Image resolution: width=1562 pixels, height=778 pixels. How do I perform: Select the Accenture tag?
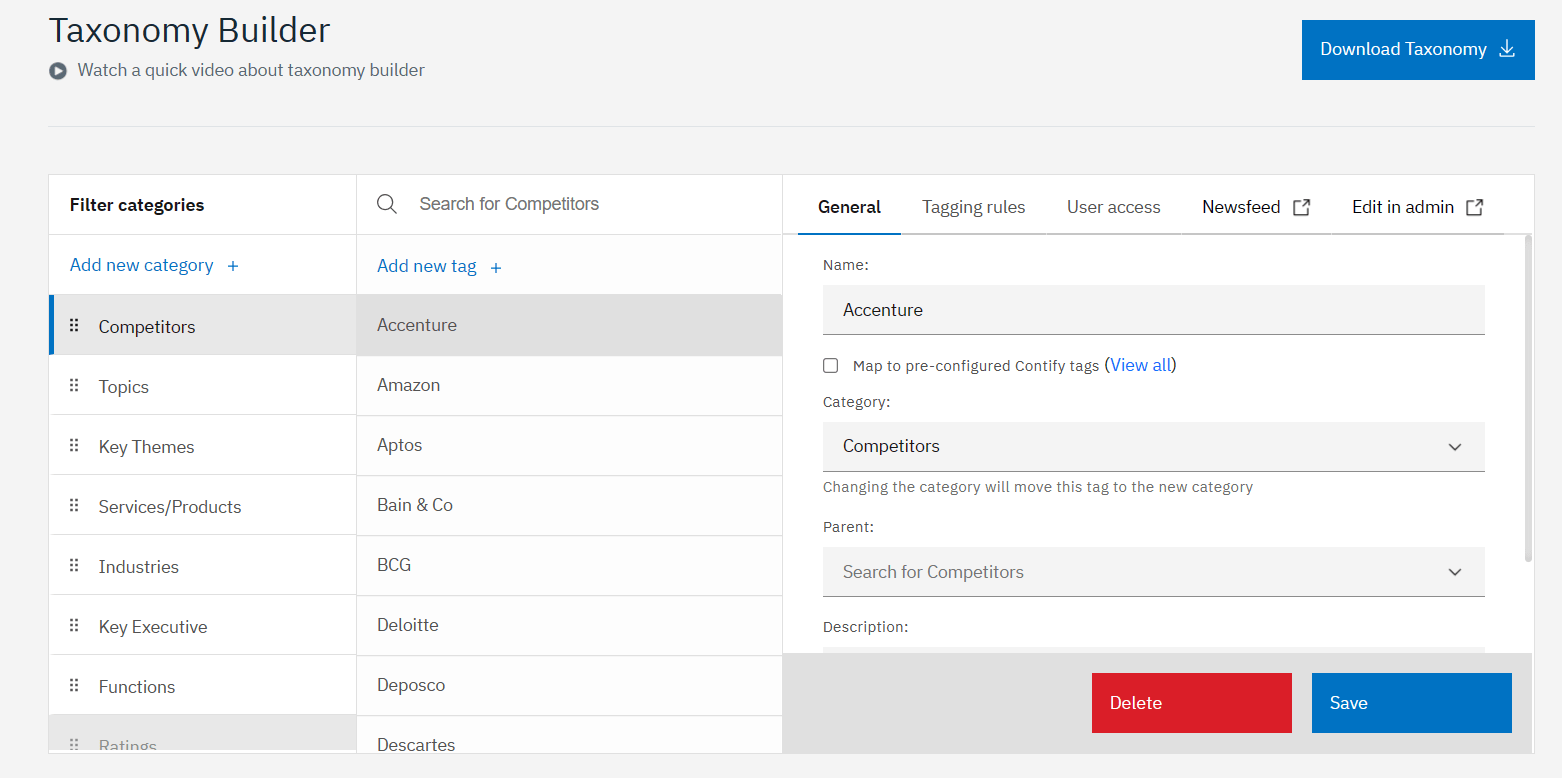coord(569,325)
